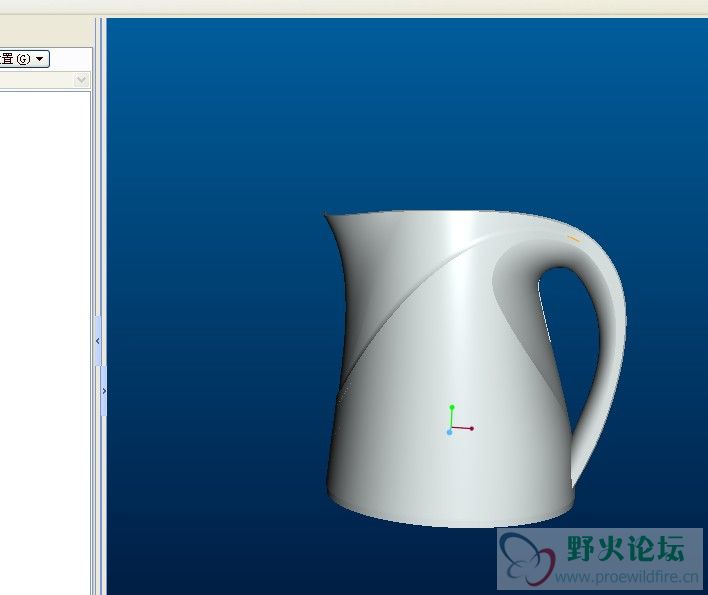
Task: Click the green Y-axis endpoint of the coordinate system
Action: click(452, 407)
